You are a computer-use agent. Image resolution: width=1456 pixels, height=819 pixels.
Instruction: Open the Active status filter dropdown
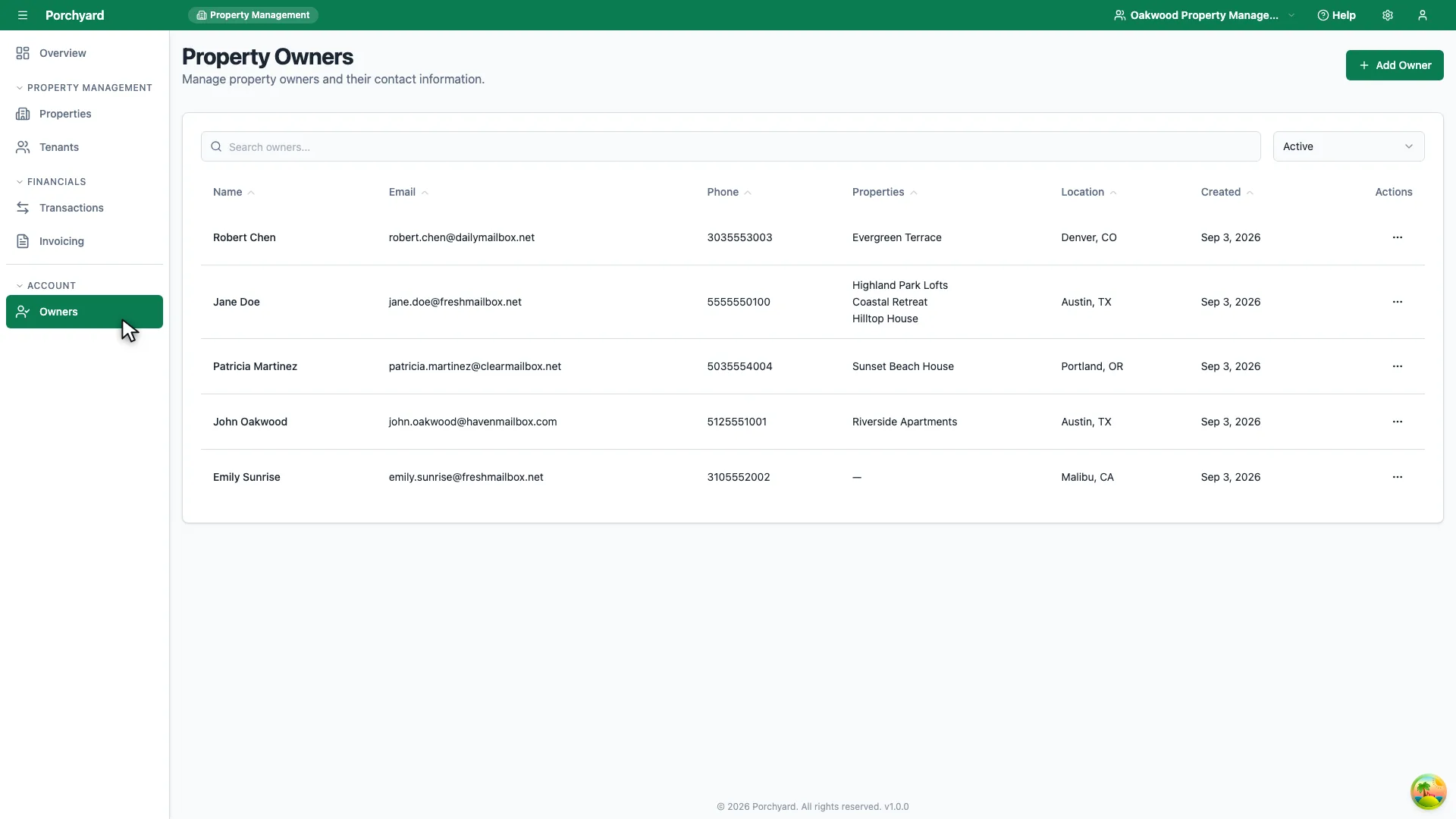pyautogui.click(x=1348, y=146)
